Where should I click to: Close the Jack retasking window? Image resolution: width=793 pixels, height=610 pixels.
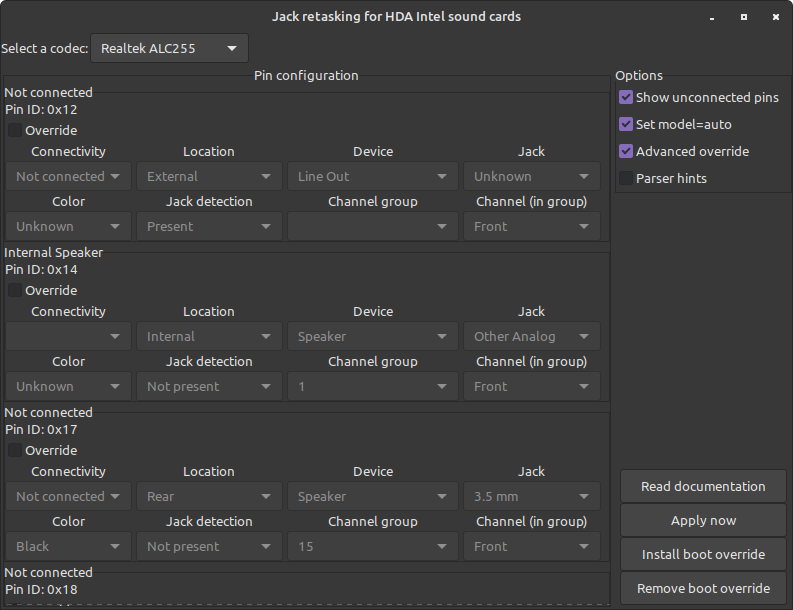[x=776, y=17]
